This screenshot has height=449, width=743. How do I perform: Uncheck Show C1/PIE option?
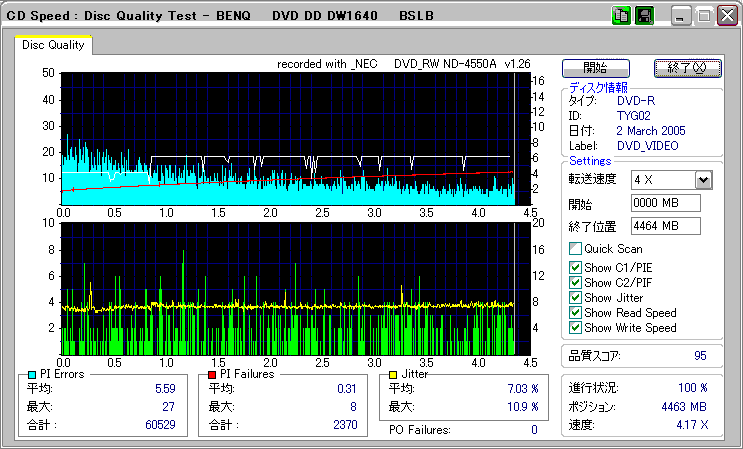[x=574, y=268]
